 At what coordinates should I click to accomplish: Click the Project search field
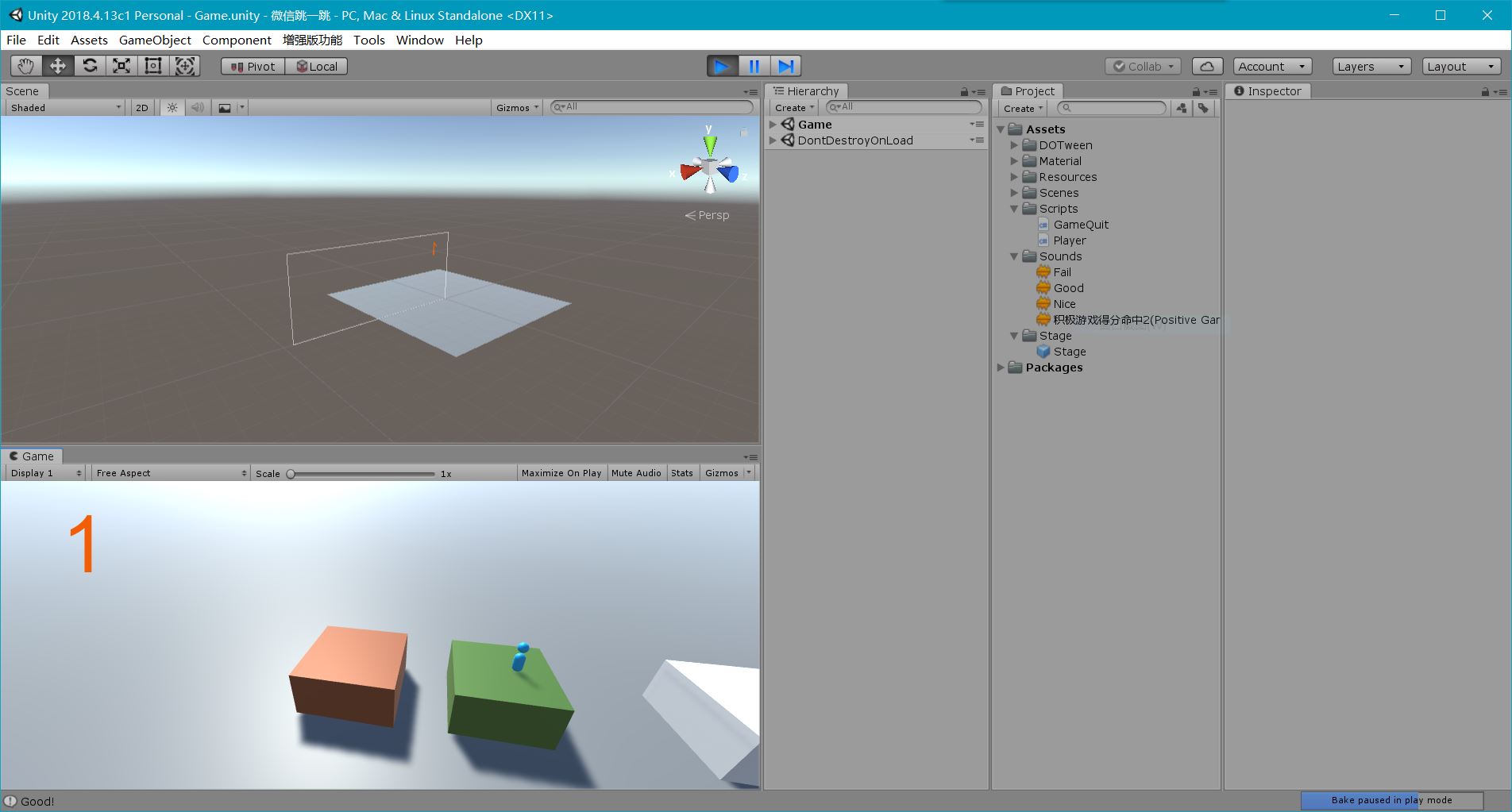pos(1111,108)
